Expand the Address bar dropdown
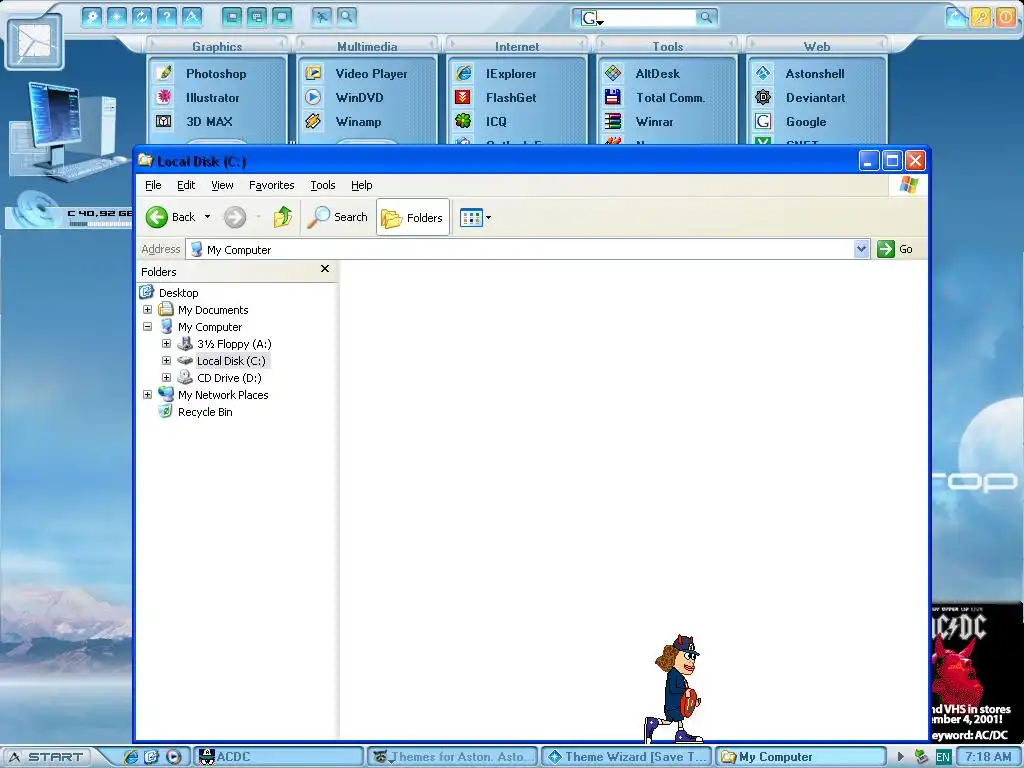Screen dimensions: 1024x768 pos(861,249)
